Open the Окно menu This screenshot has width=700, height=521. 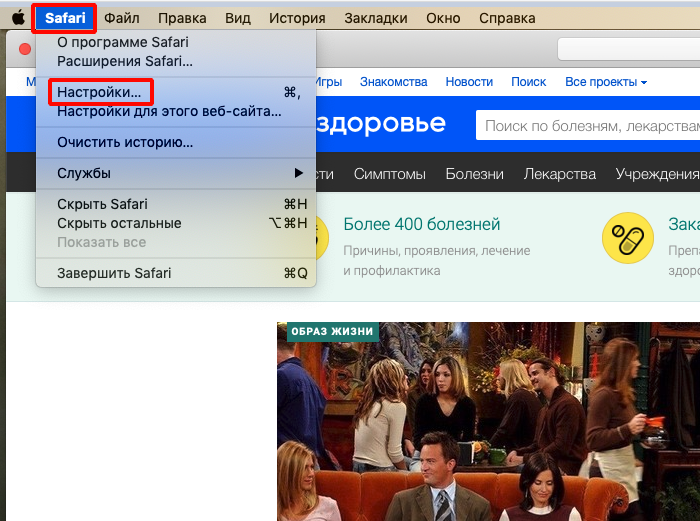click(x=443, y=18)
